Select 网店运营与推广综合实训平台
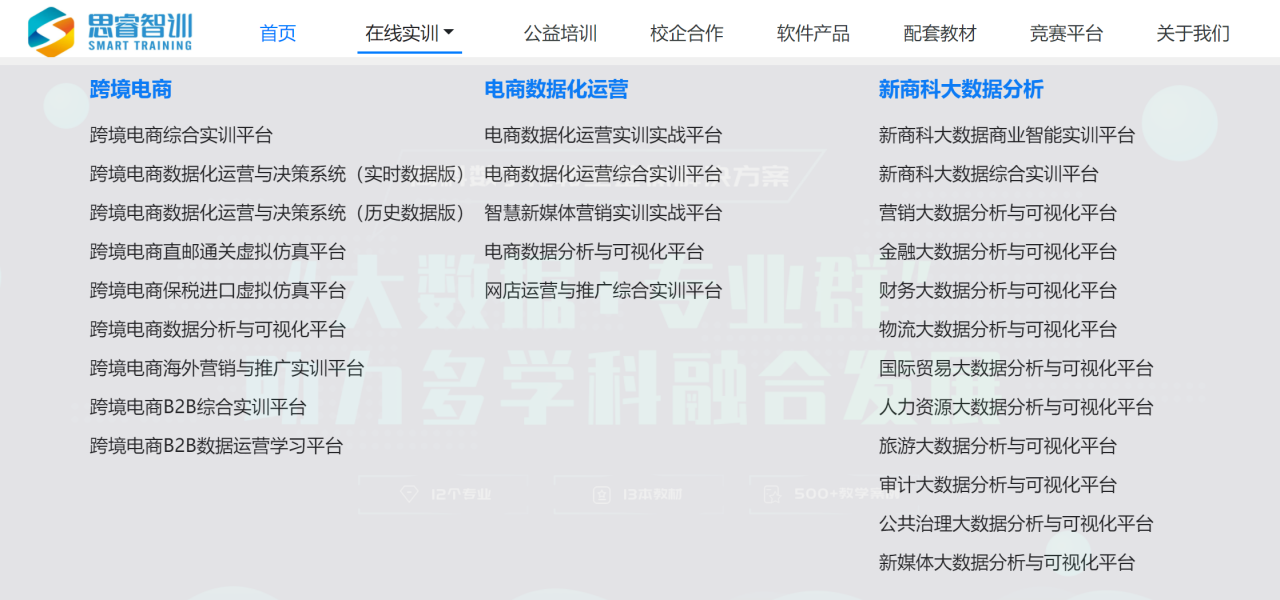Screen dimensions: 1280x600 tap(603, 291)
